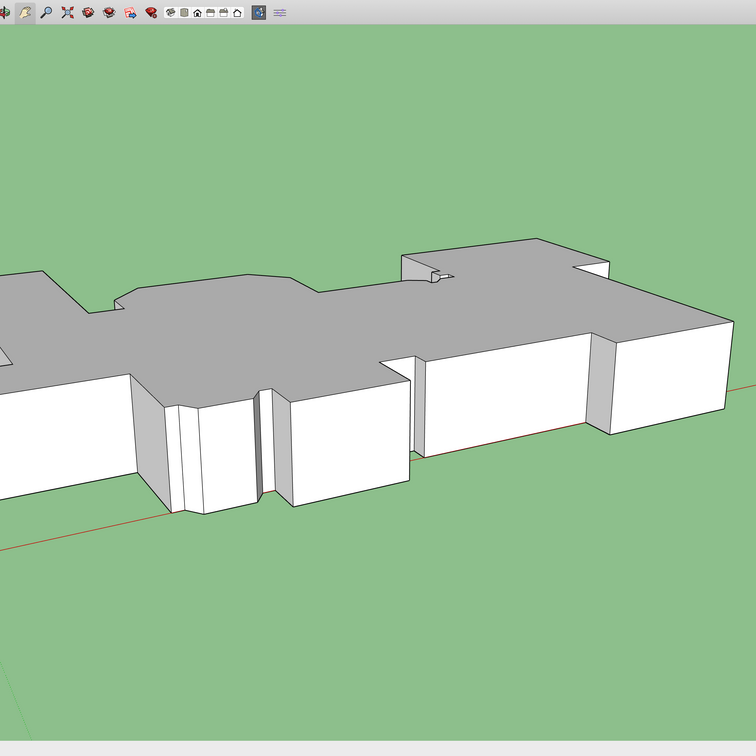
Task: Open the 3D Warehouse
Action: tap(88, 13)
